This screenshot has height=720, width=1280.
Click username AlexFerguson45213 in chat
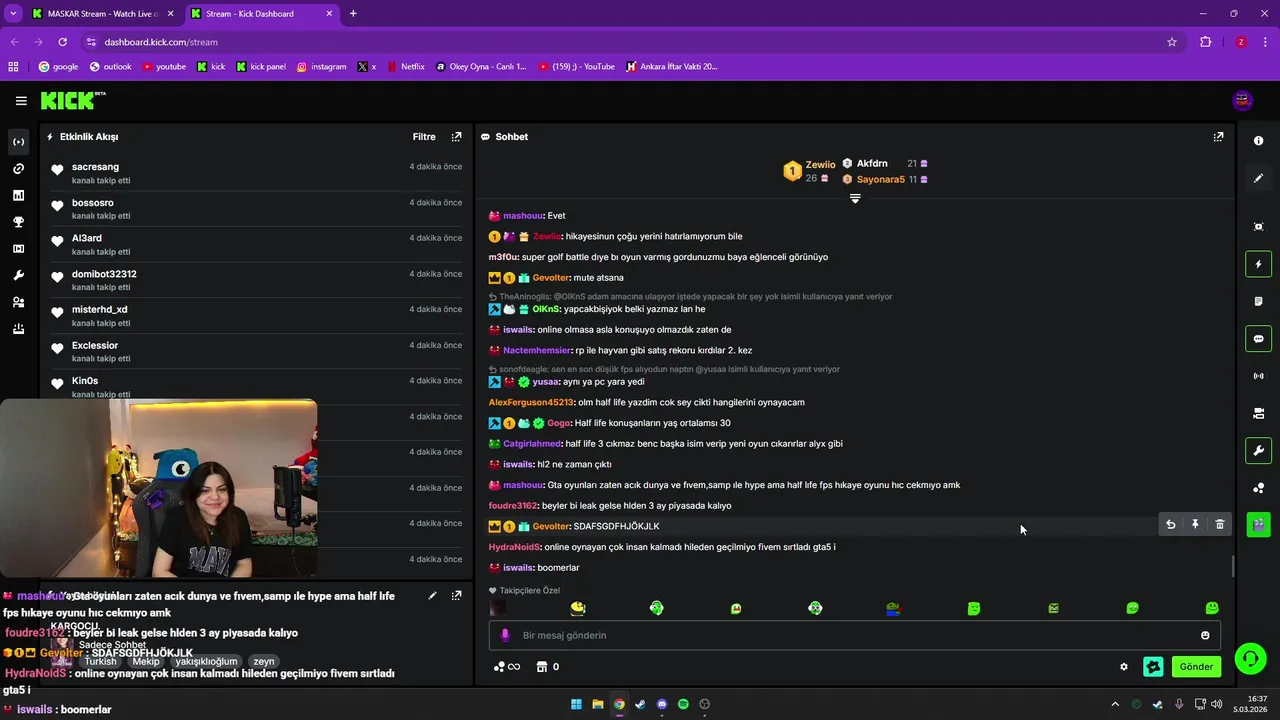(x=531, y=402)
